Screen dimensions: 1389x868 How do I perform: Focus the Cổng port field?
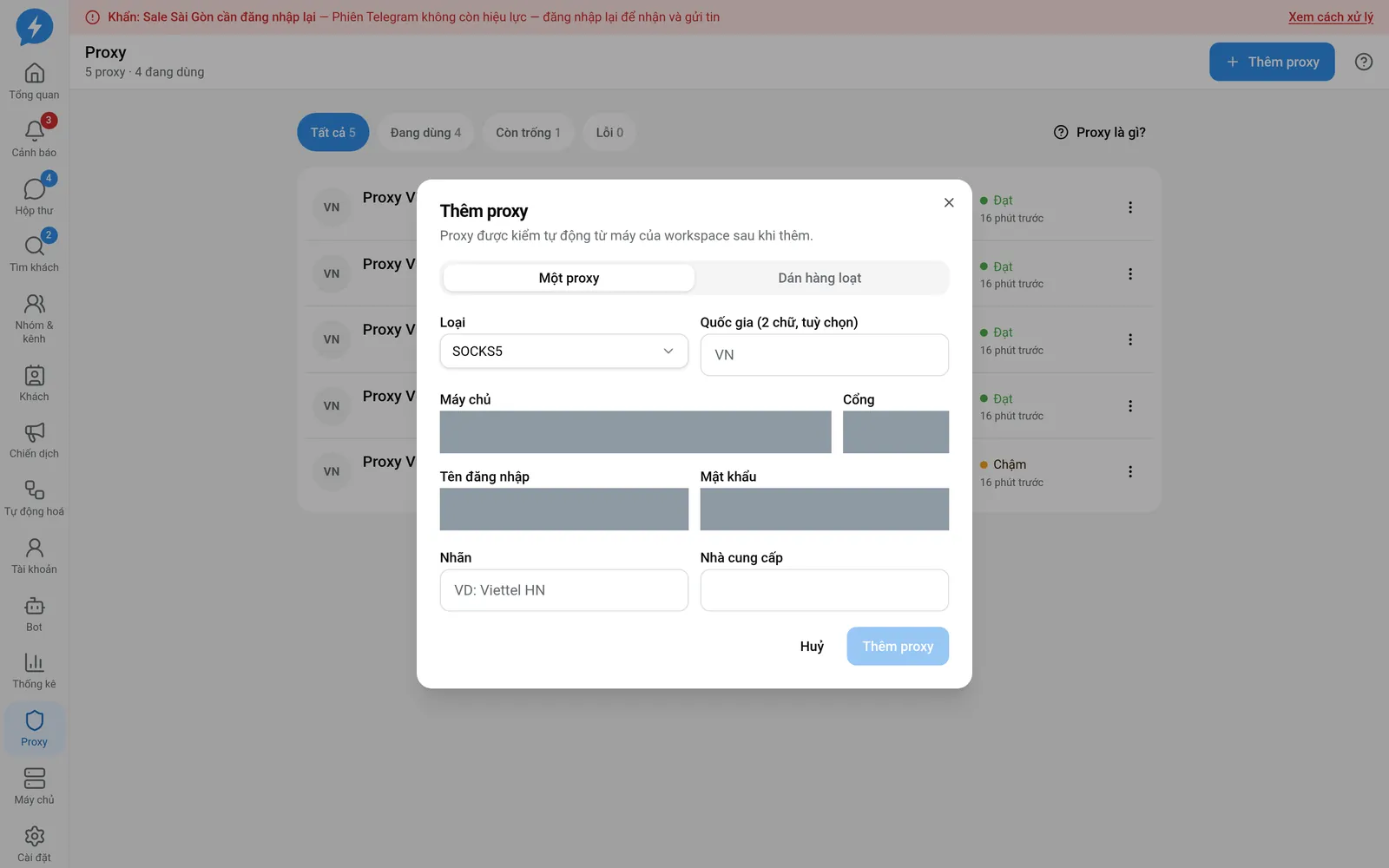896,432
